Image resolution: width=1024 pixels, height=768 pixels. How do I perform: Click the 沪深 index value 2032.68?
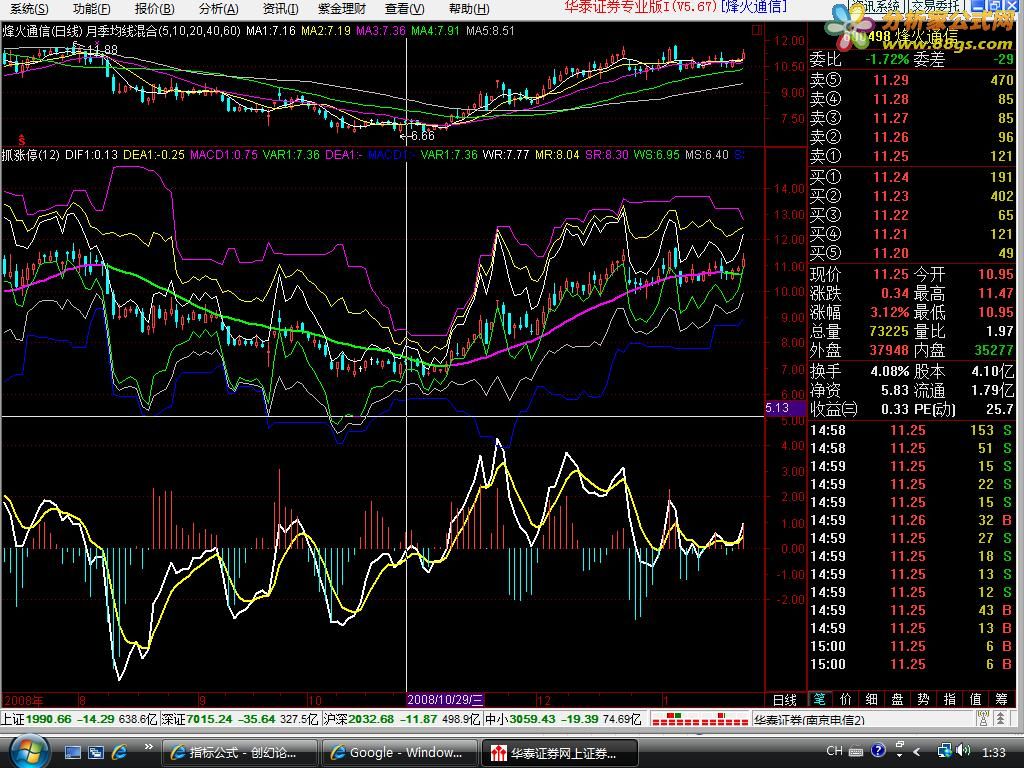click(371, 719)
